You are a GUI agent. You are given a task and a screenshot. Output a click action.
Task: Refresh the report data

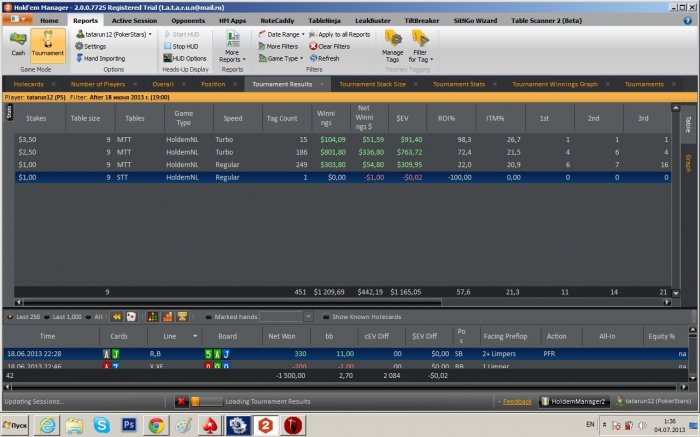point(325,58)
